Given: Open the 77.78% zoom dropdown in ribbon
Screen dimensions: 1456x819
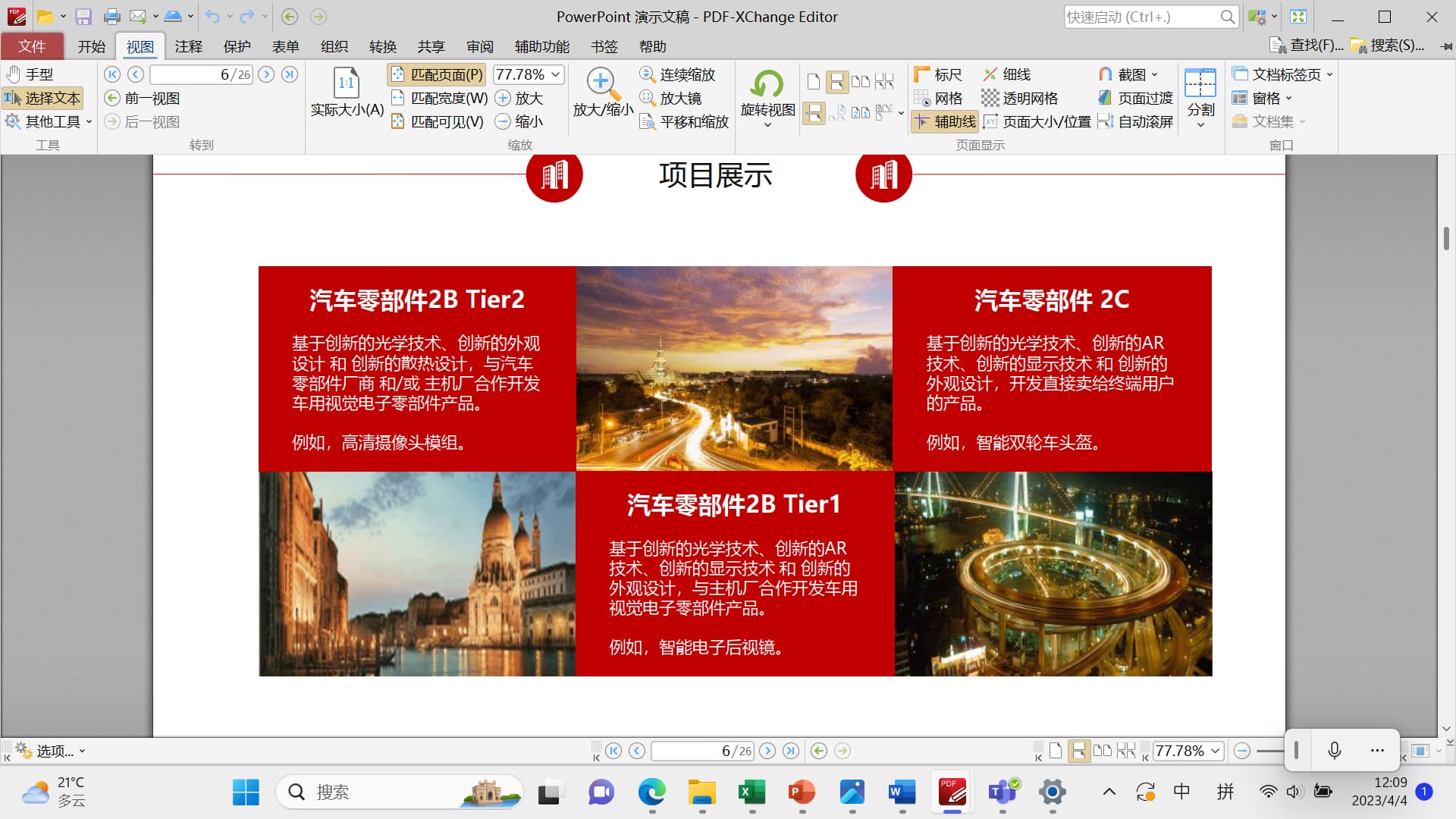Looking at the screenshot, I should [556, 74].
